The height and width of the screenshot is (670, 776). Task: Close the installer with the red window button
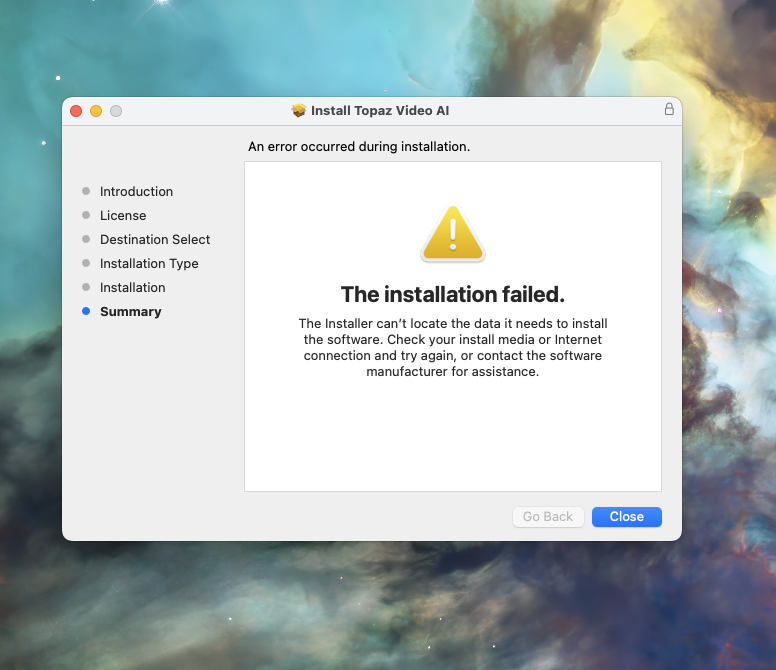pos(76,111)
